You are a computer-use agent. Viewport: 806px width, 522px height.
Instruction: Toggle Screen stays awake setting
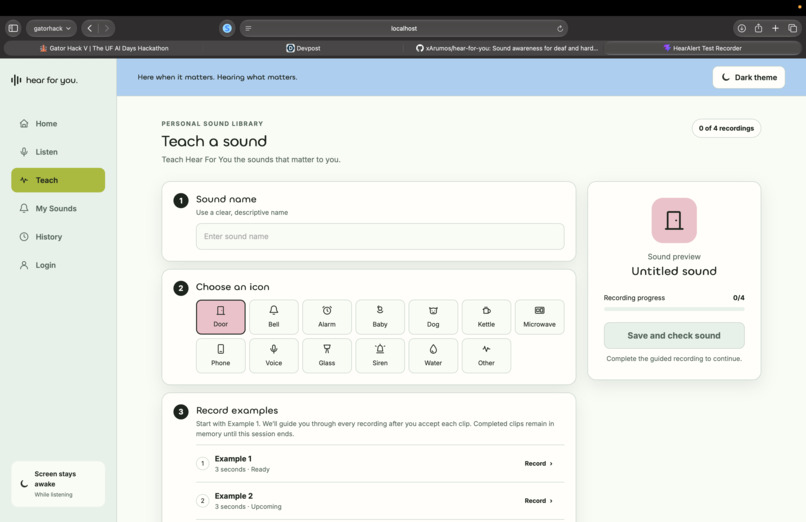[x=58, y=484]
